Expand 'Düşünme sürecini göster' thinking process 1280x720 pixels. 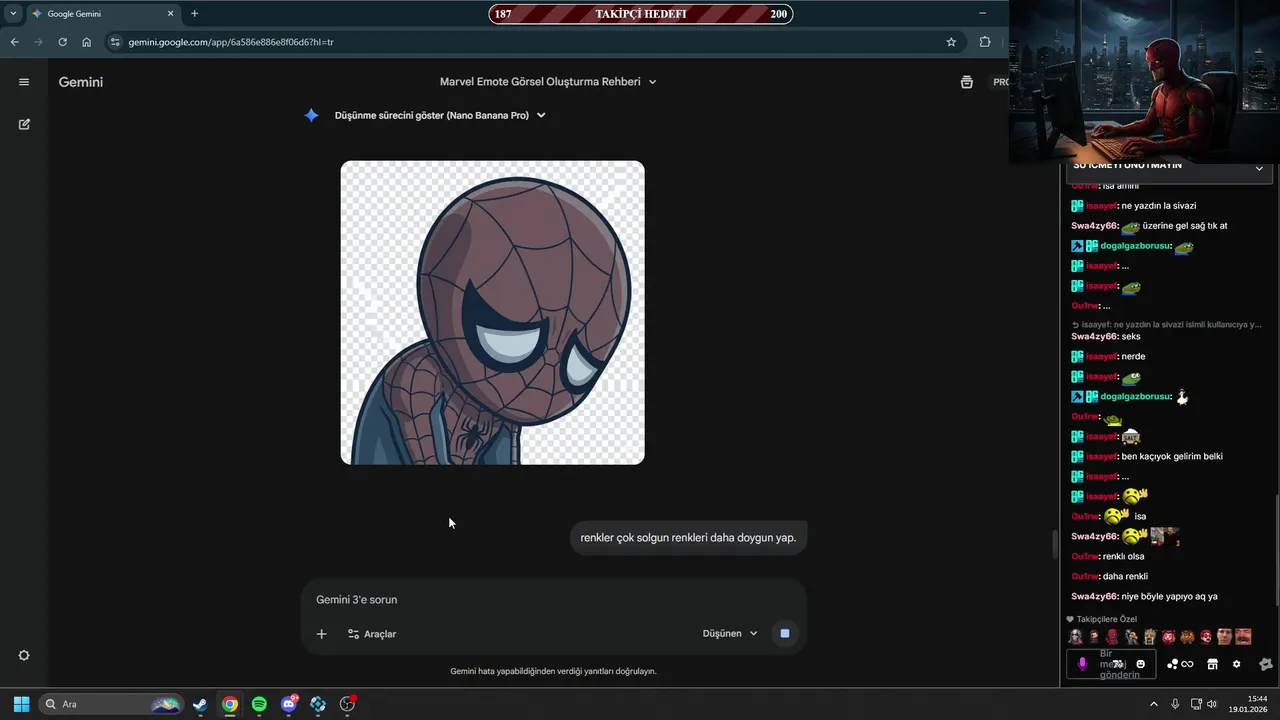pos(440,115)
